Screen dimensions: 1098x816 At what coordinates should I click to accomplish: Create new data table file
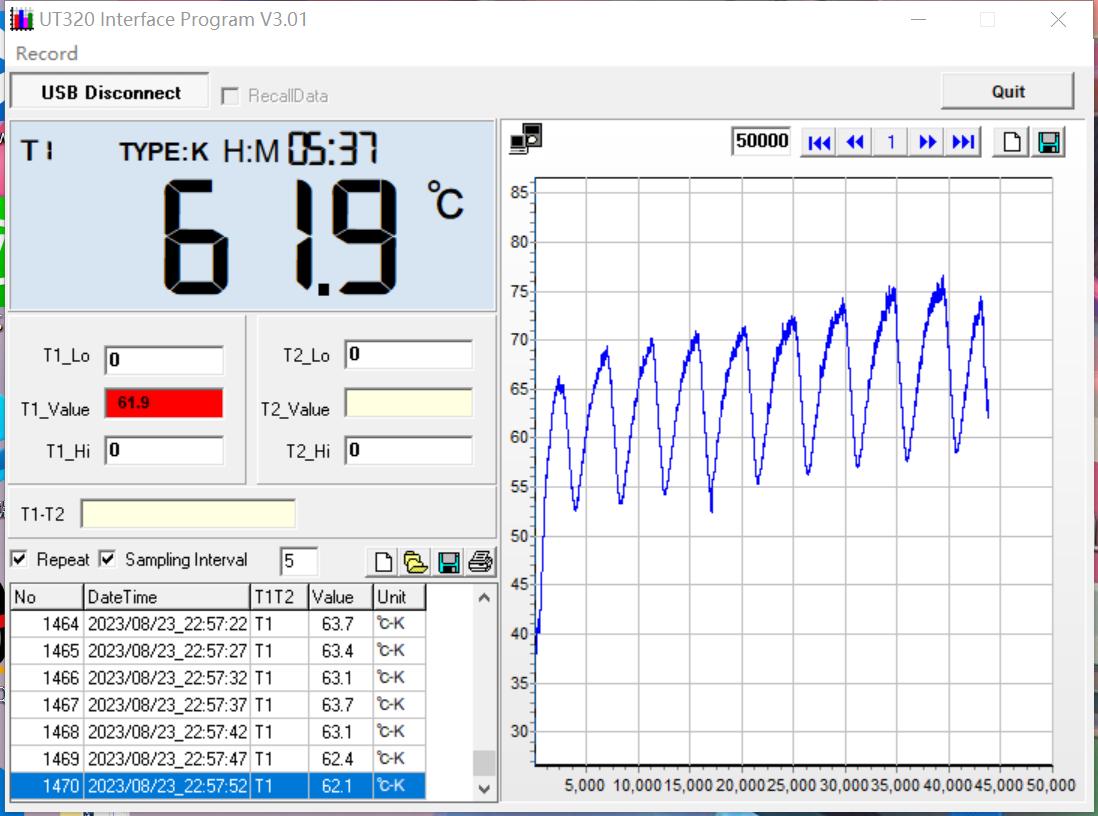tap(383, 562)
